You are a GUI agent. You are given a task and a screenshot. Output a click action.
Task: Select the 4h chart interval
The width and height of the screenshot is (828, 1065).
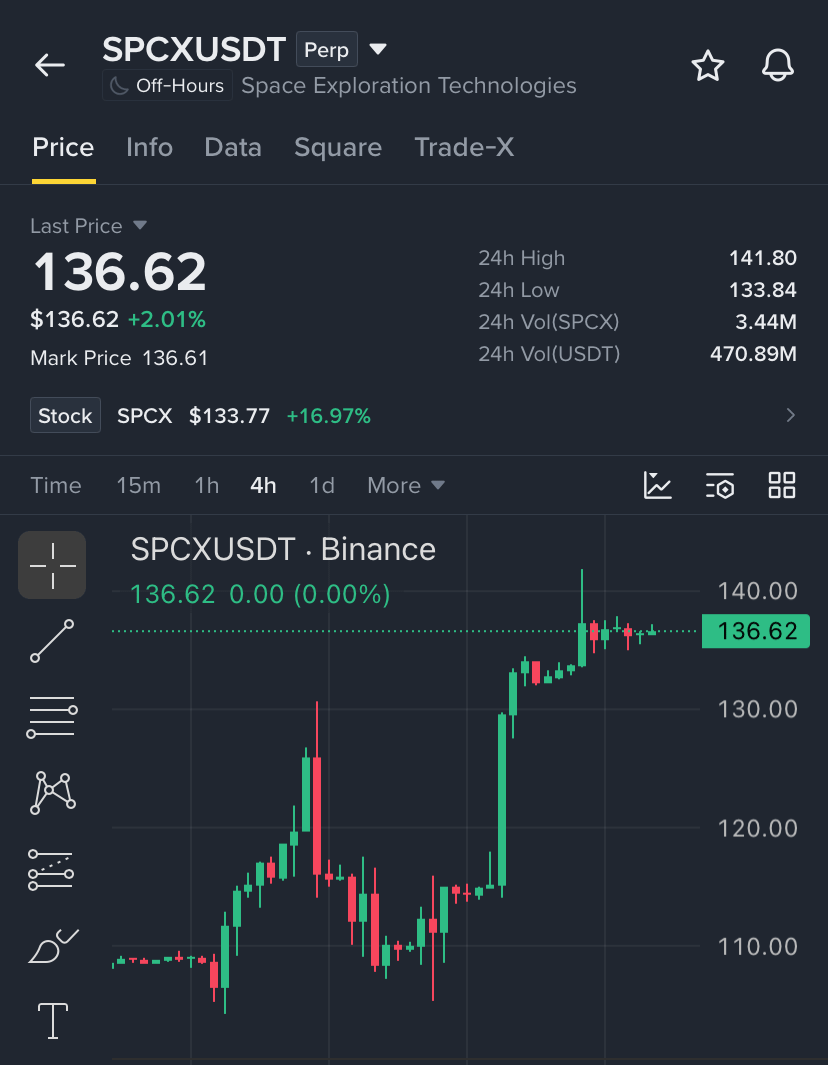263,486
